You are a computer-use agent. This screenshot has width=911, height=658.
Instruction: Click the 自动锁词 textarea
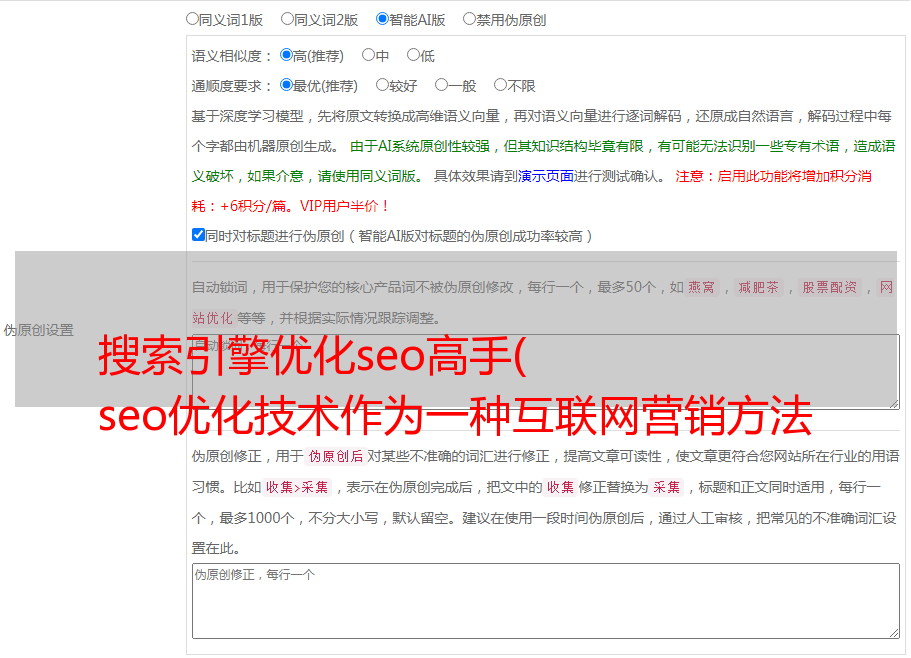[x=546, y=372]
